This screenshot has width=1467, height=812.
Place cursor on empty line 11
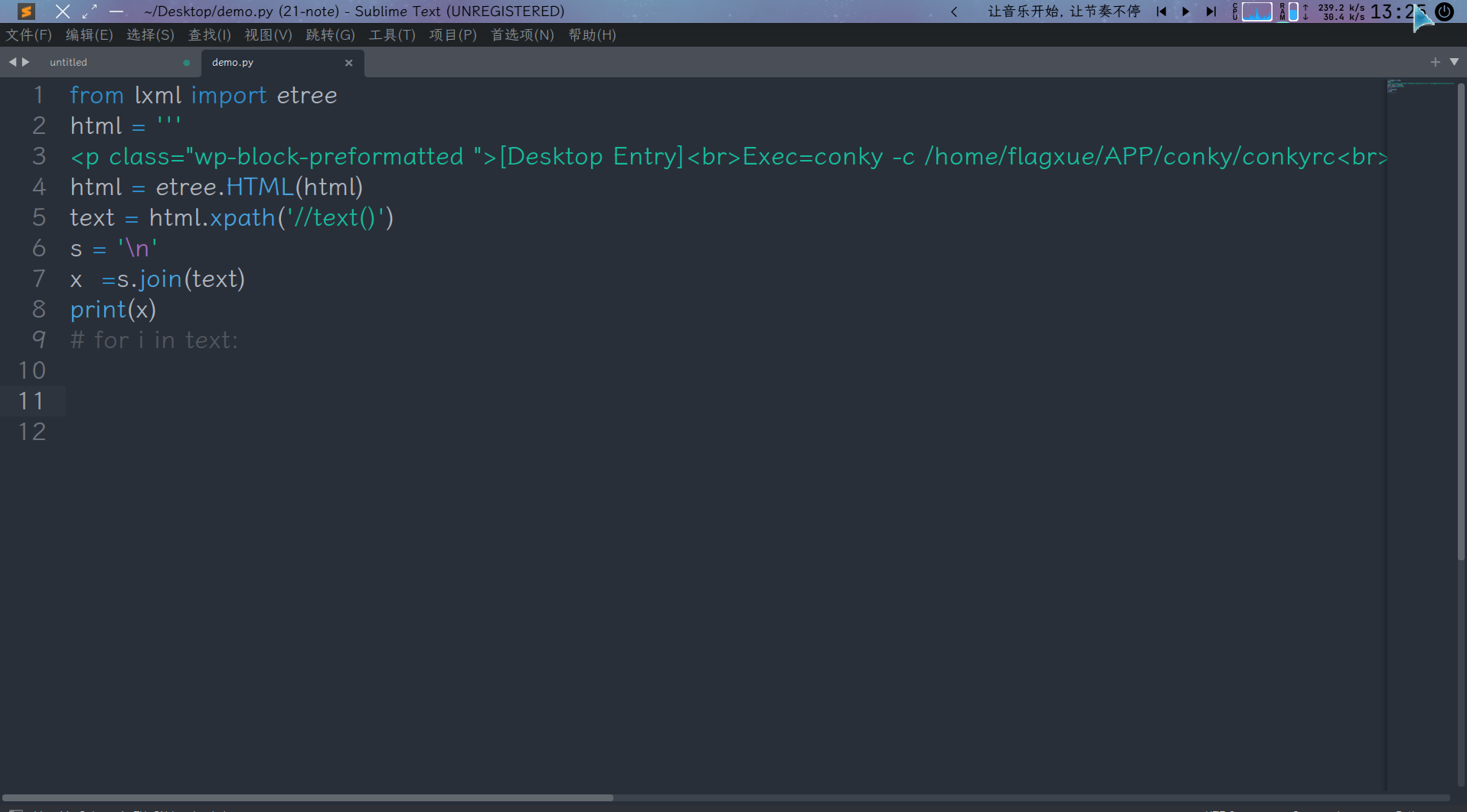point(727,401)
